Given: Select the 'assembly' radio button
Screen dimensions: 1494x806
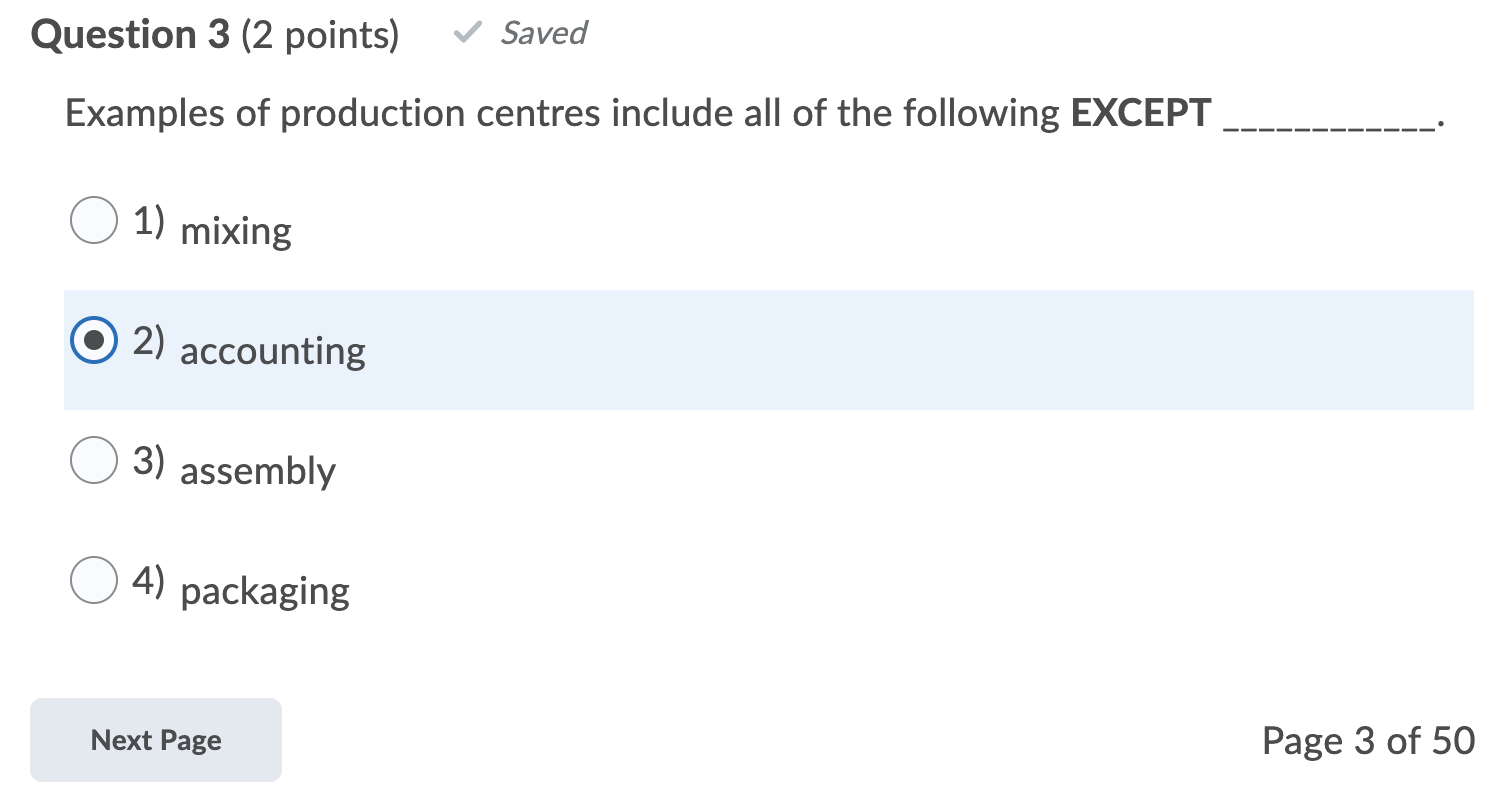Looking at the screenshot, I should pos(93,460).
